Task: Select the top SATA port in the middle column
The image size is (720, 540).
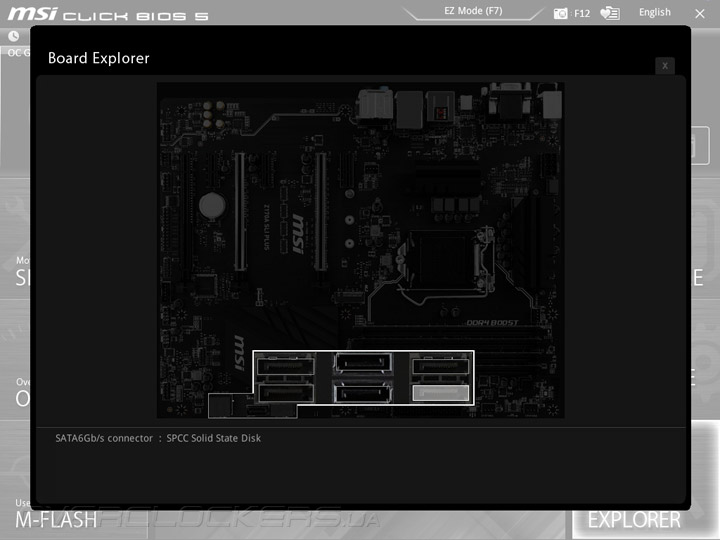Action: (363, 363)
